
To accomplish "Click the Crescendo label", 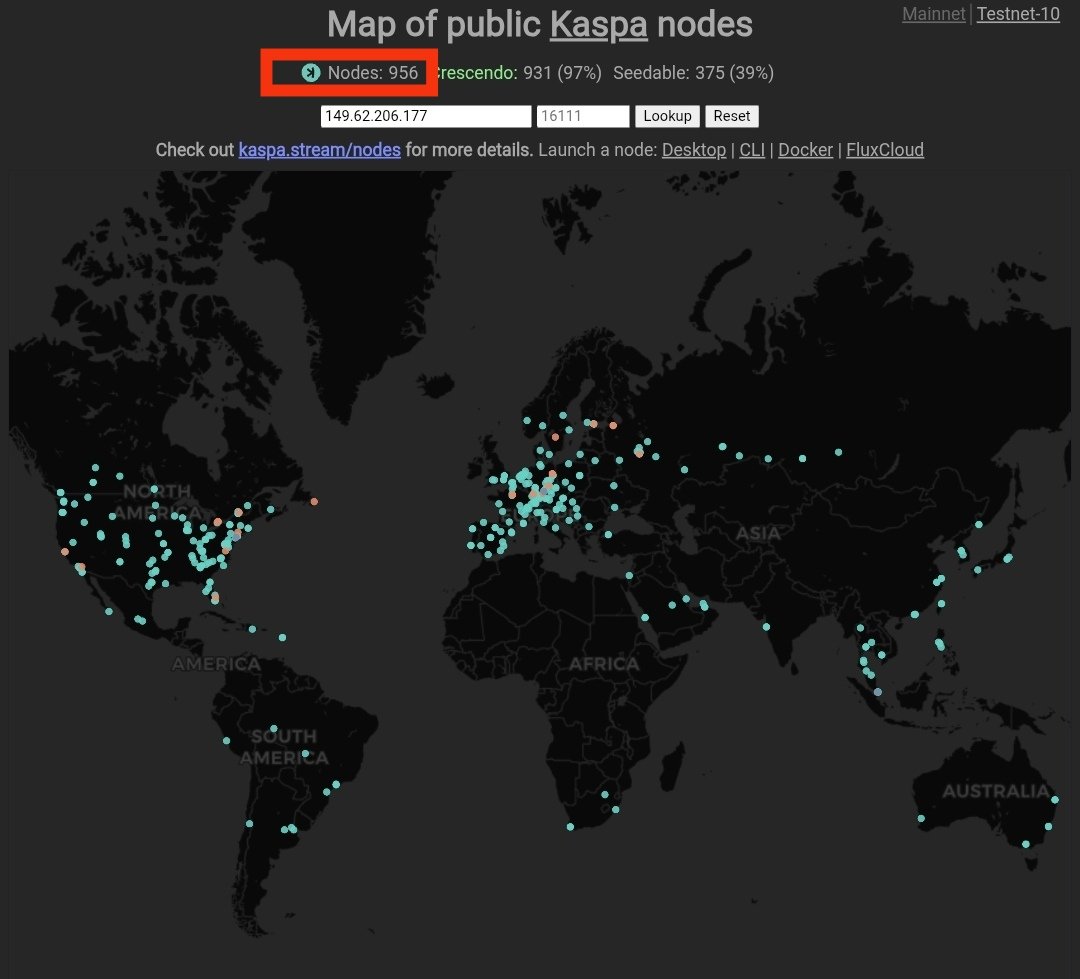I will click(476, 73).
